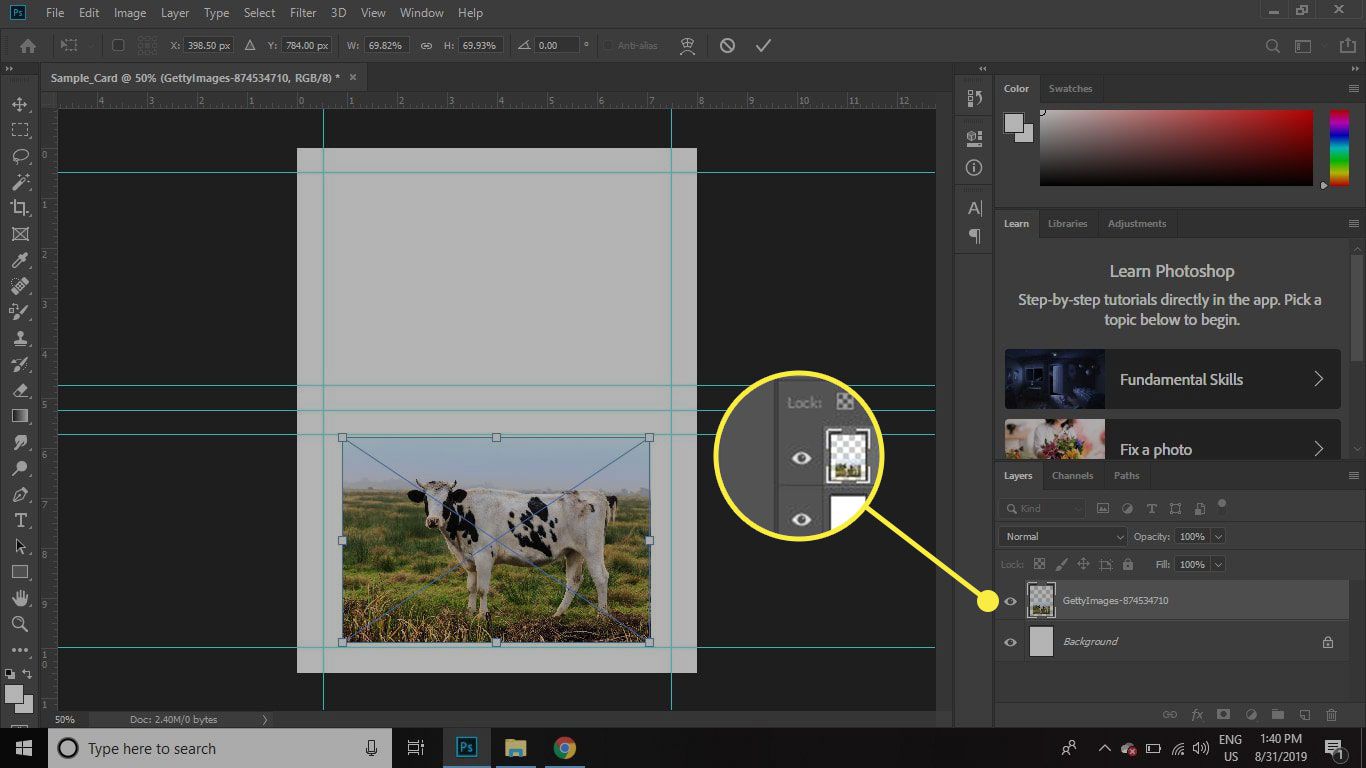This screenshot has height=768, width=1366.
Task: Toggle relative positioning triangle for reference point
Action: coord(250,46)
